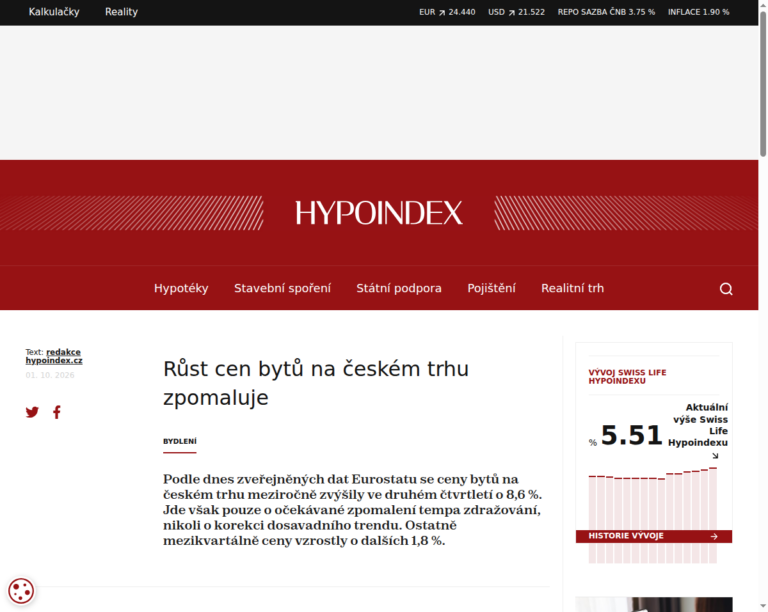Click the HYPOINDEX logo
The image size is (768, 612).
[379, 213]
